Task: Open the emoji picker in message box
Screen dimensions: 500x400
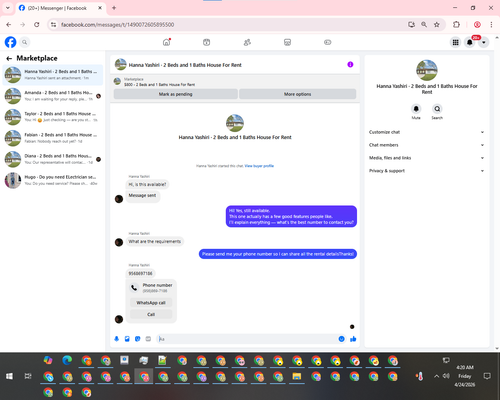Action: tap(341, 339)
